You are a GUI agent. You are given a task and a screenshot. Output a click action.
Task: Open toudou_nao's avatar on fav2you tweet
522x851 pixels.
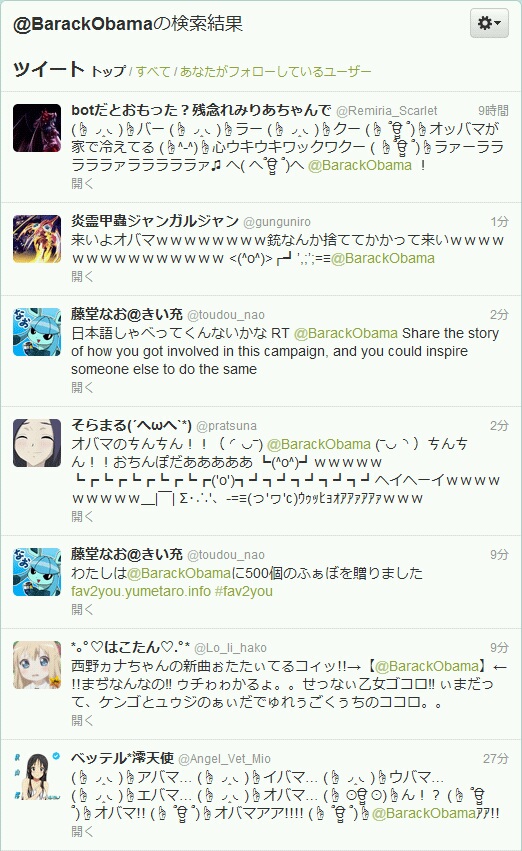[x=37, y=572]
